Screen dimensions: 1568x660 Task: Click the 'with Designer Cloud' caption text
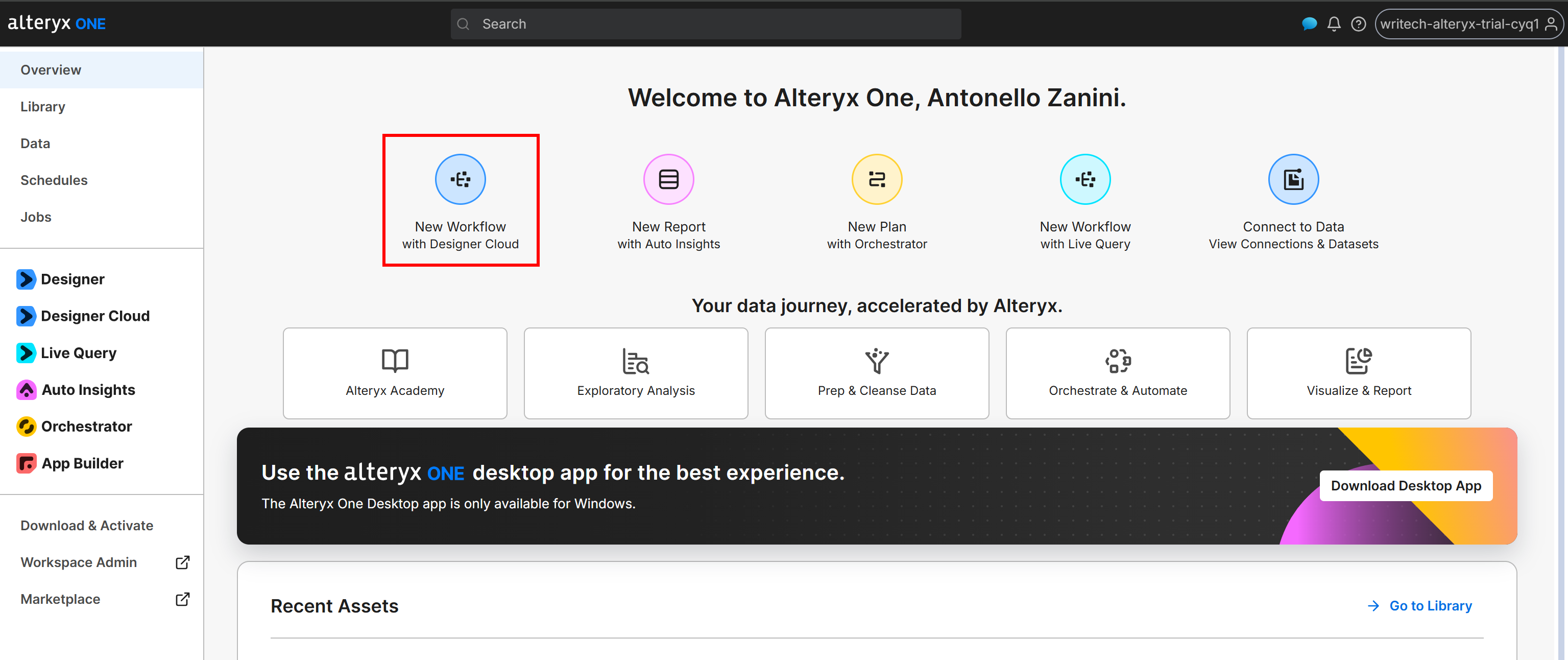tap(460, 244)
